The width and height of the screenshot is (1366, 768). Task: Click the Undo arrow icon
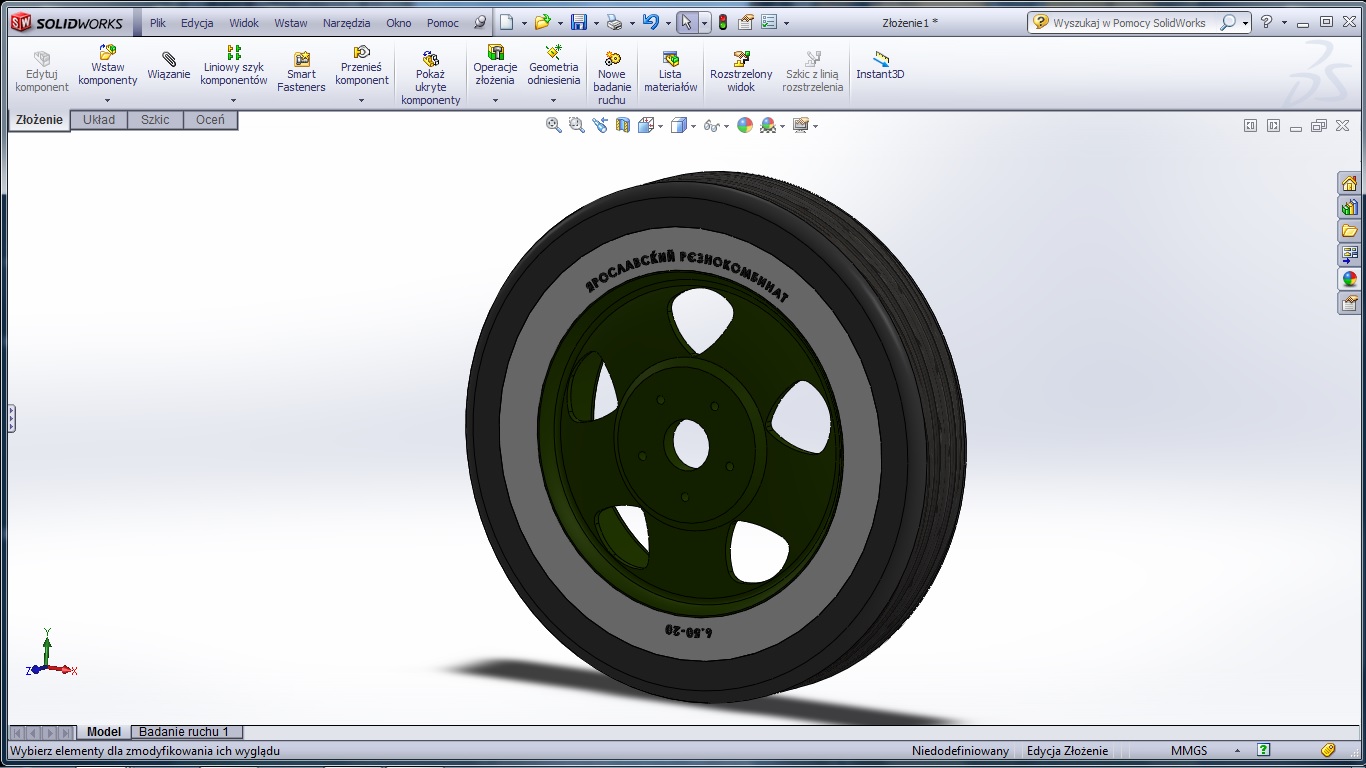pyautogui.click(x=651, y=22)
